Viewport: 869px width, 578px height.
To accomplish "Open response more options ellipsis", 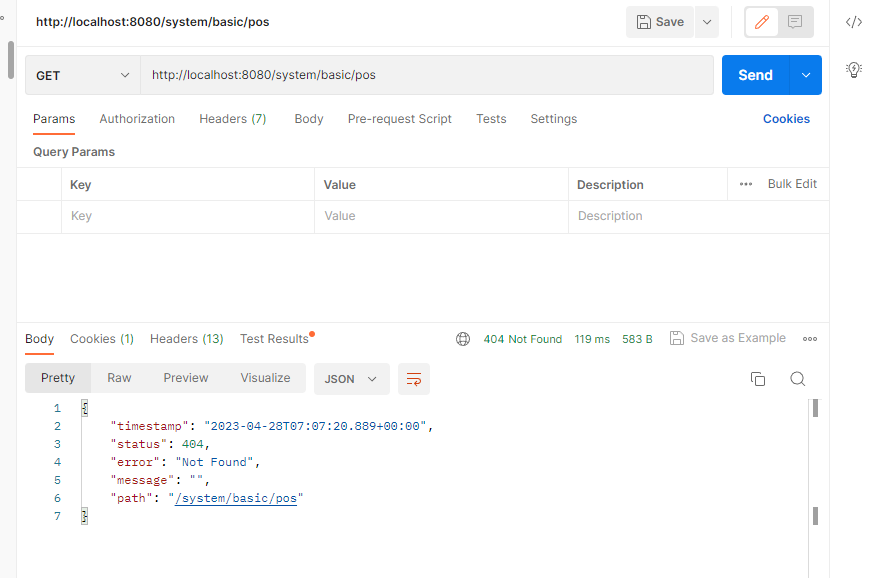I will tap(810, 339).
